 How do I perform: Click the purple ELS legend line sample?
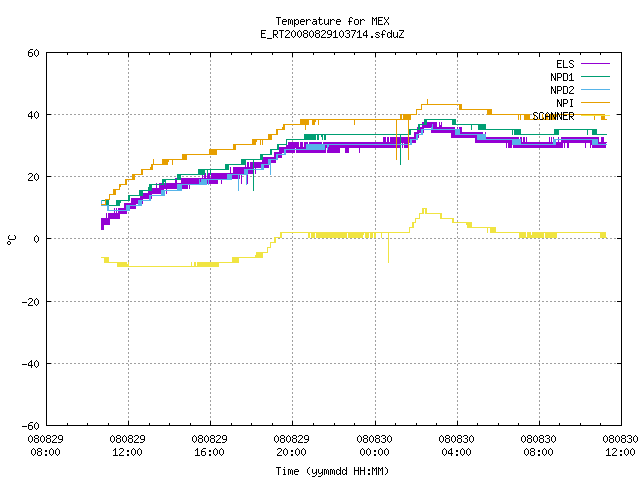pos(595,64)
